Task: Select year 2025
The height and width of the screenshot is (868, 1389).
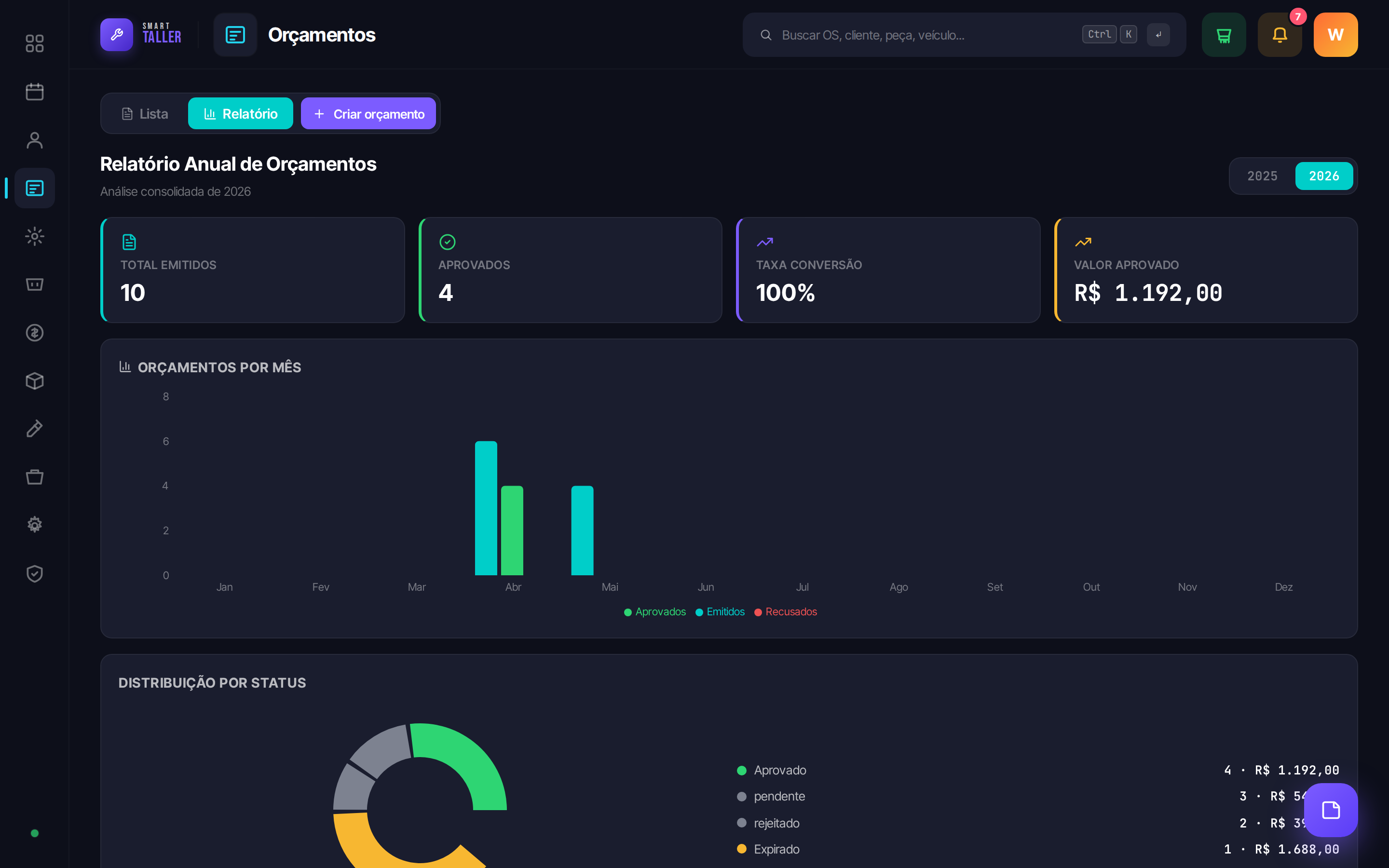Action: 1262,176
